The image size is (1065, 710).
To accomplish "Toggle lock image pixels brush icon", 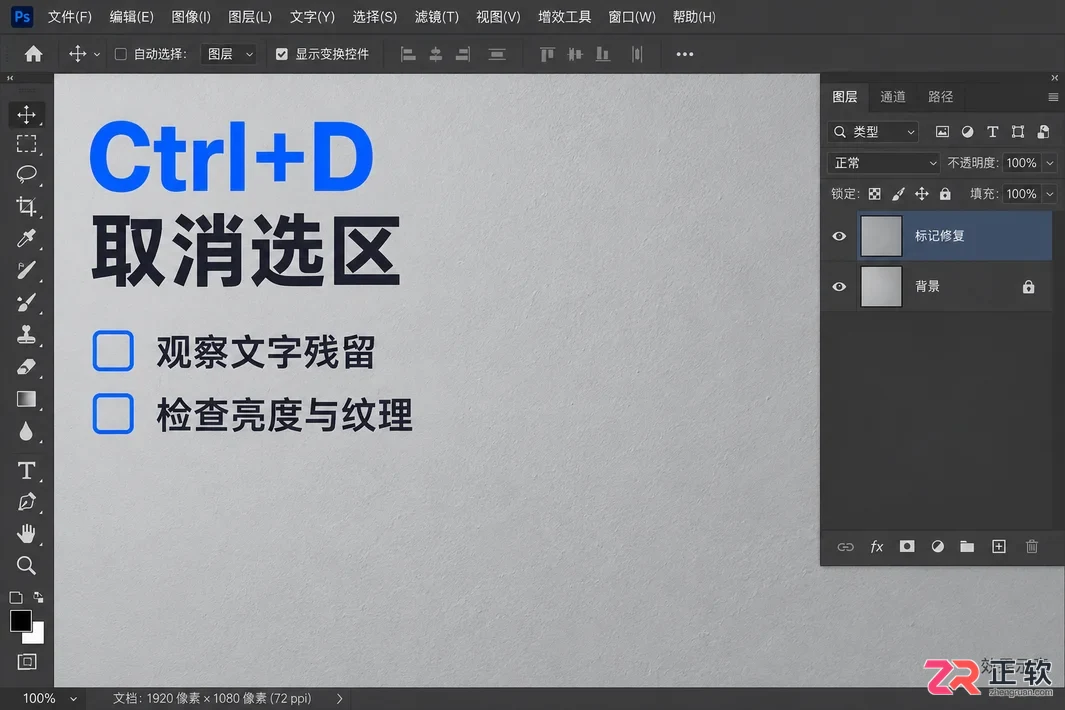I will [x=898, y=194].
